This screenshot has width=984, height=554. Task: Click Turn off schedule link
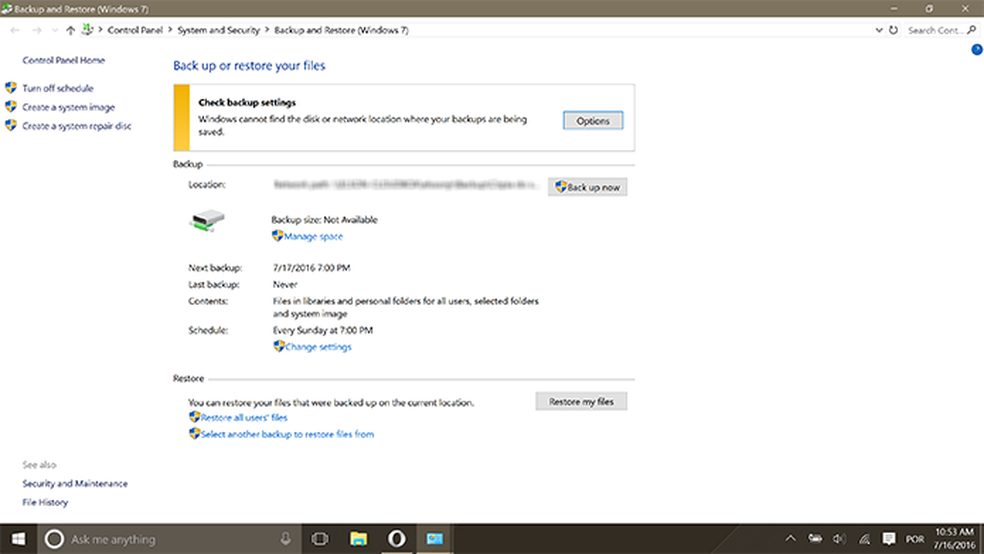click(58, 88)
